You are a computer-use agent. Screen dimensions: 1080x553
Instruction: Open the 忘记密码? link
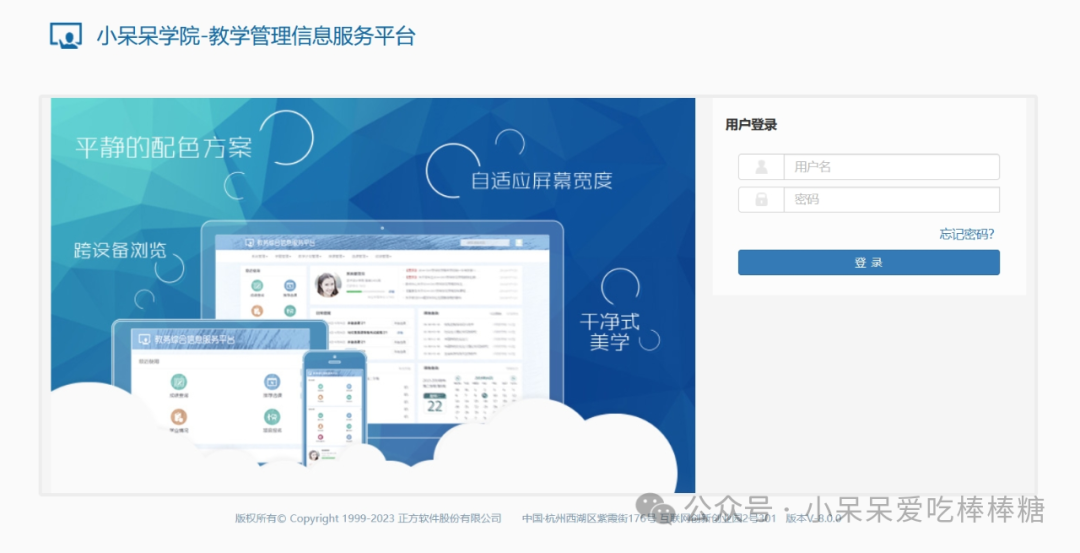point(966,234)
